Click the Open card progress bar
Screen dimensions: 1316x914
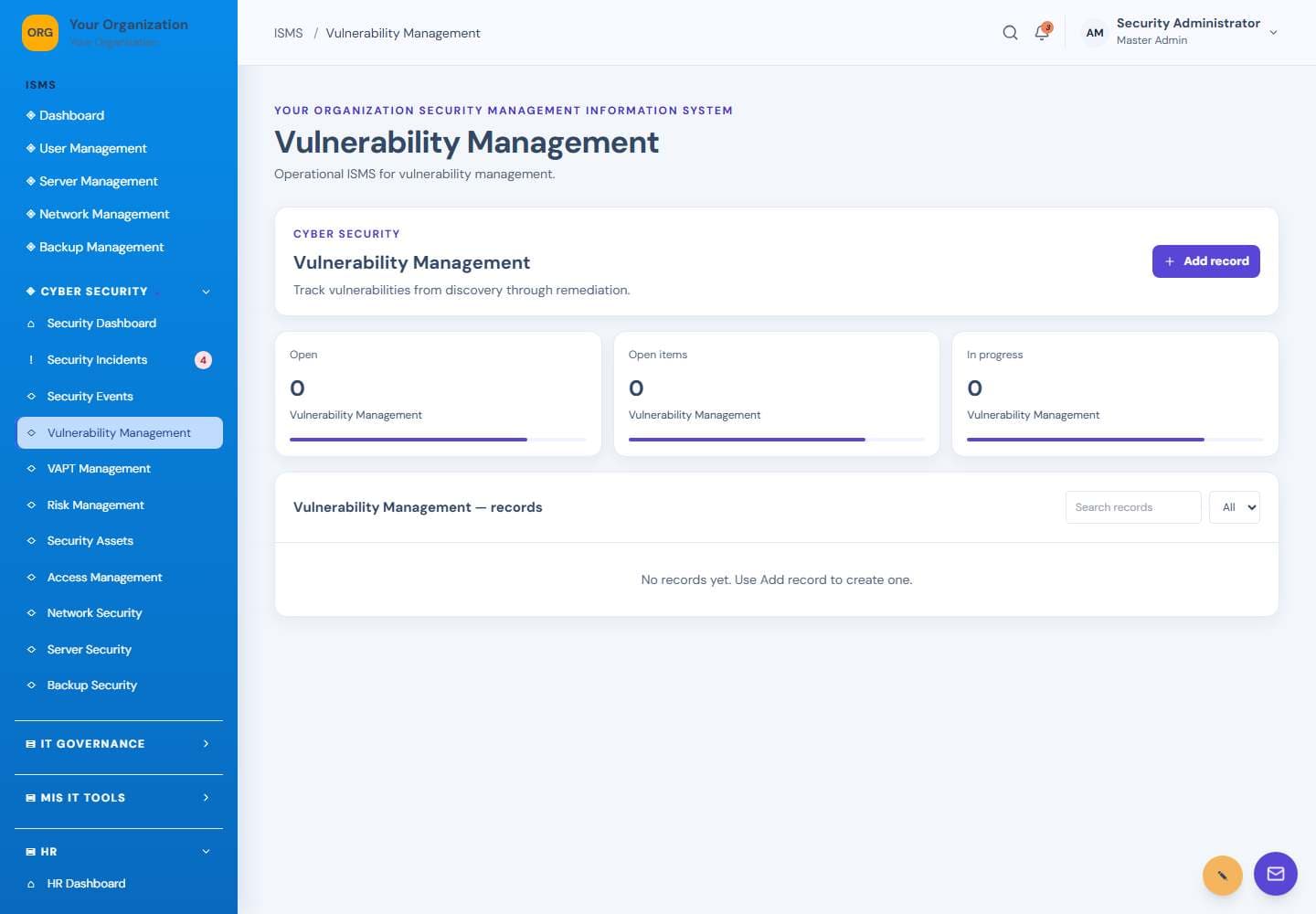[x=438, y=440]
